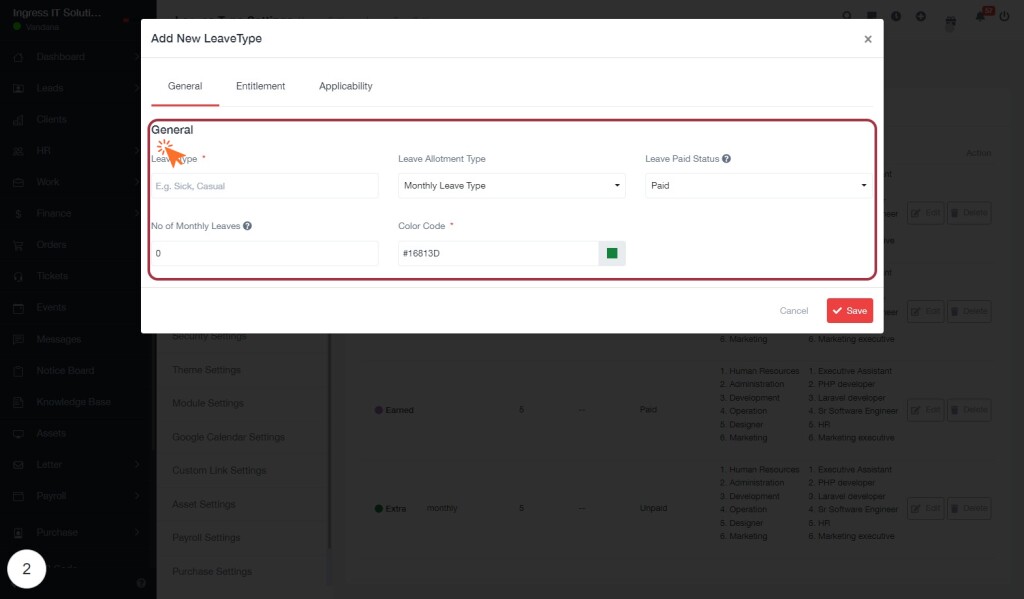Click the Finance dollar icon in the sidebar
Screen dimensions: 1024x599
tap(18, 214)
